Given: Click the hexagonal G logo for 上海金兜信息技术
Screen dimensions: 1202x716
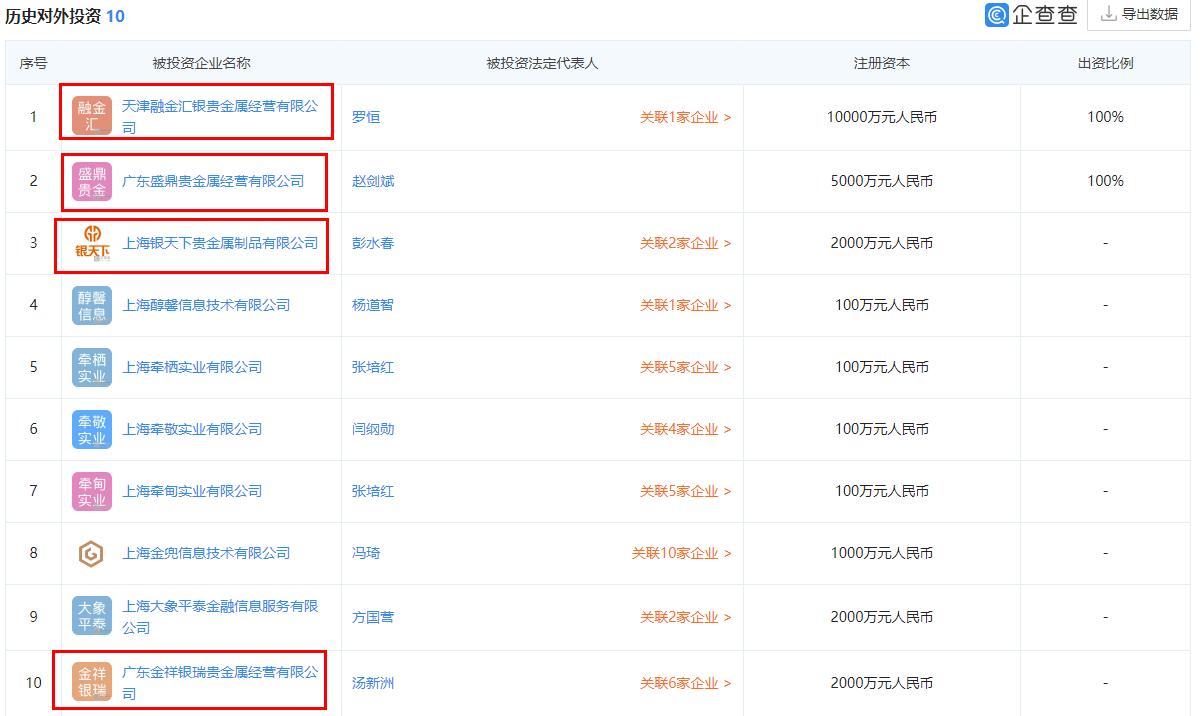Looking at the screenshot, I should pos(90,553).
